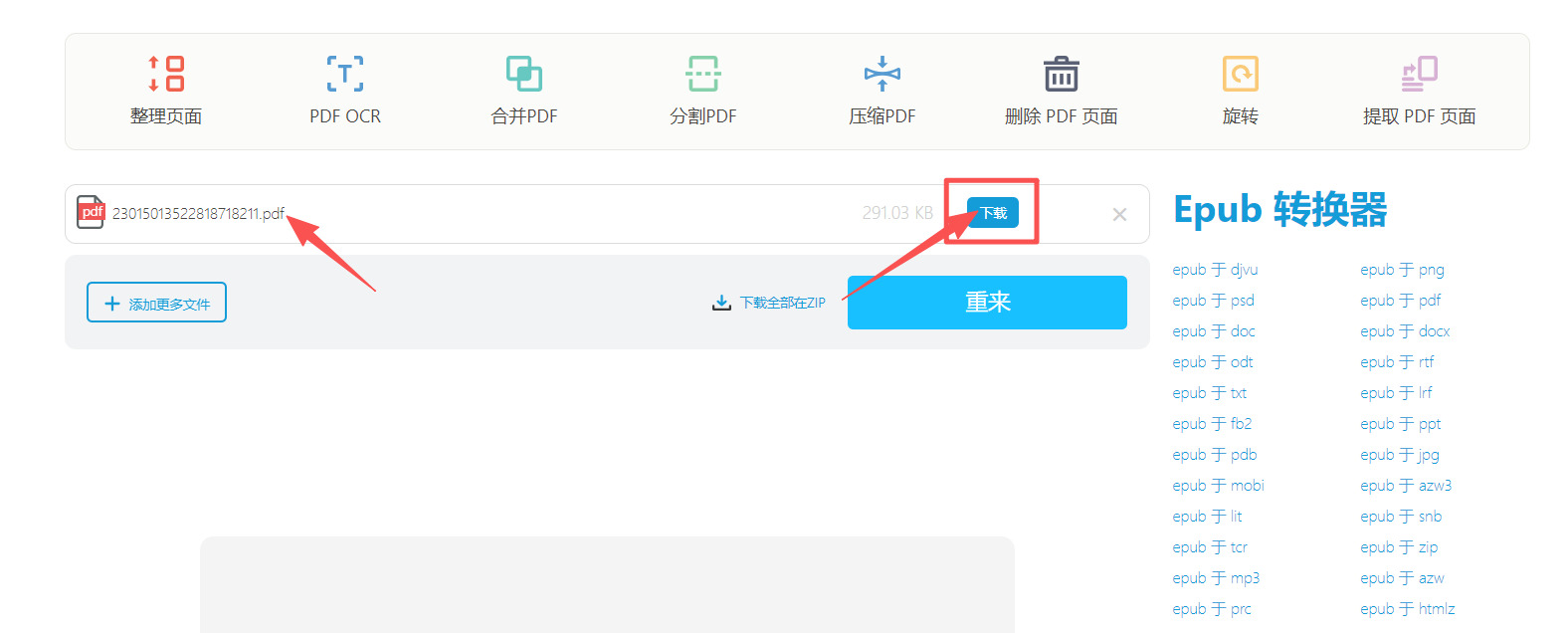The width and height of the screenshot is (1568, 633).
Task: Open the epub 于 rtf link
Action: coord(1397,362)
